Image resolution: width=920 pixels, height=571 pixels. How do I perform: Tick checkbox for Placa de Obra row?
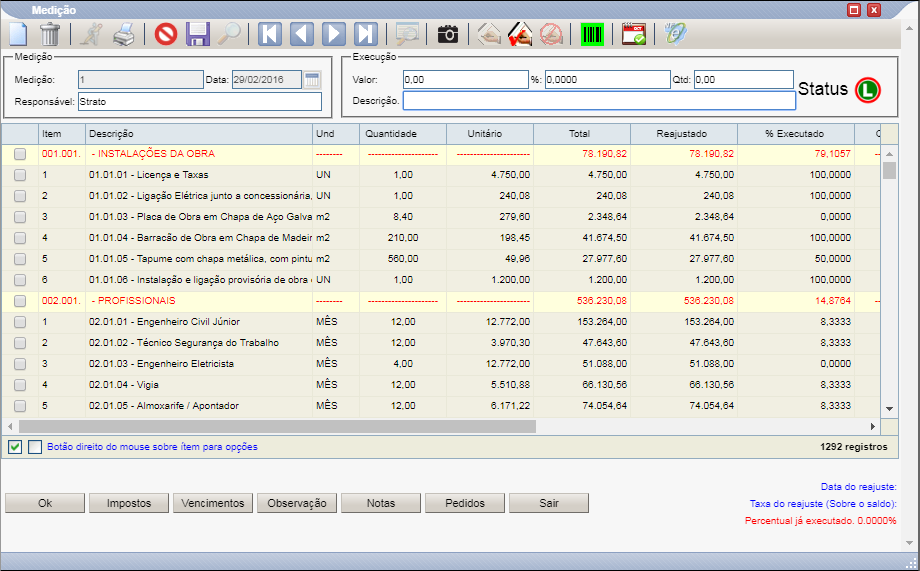(x=20, y=217)
